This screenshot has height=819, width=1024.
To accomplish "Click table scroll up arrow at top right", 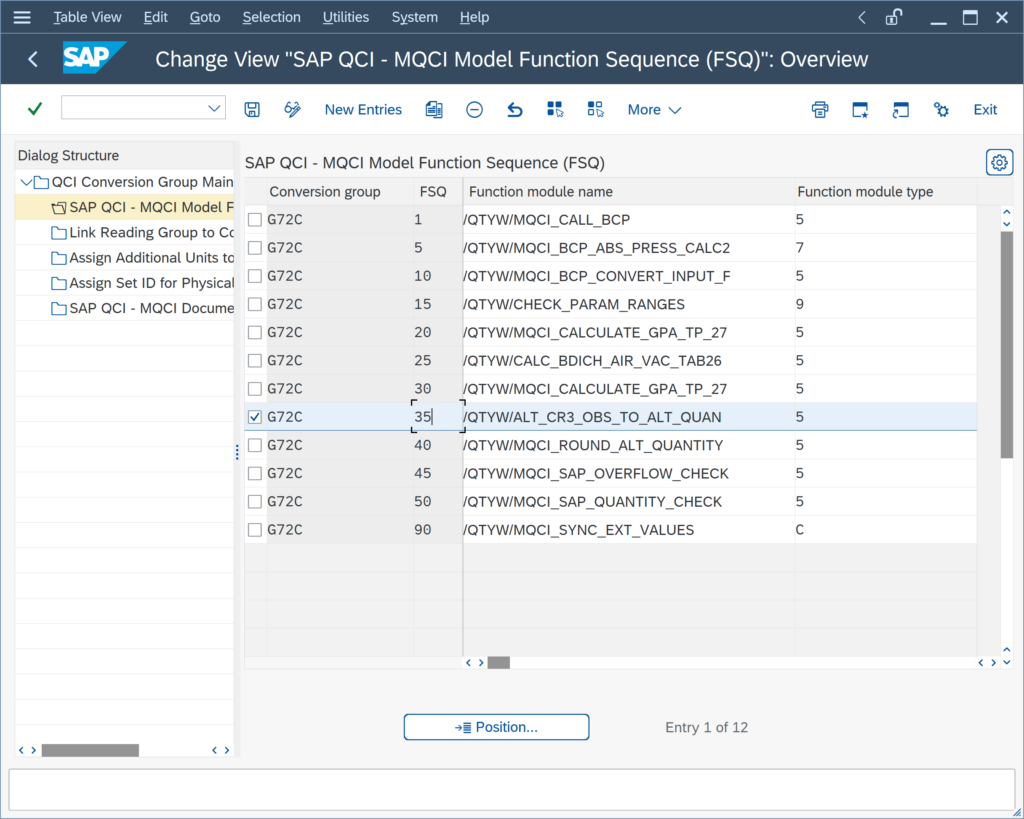I will tap(1006, 213).
